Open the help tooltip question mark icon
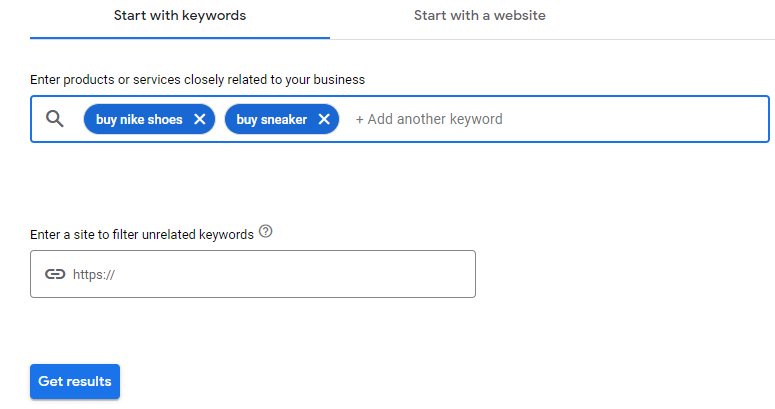The height and width of the screenshot is (409, 775). 265,232
